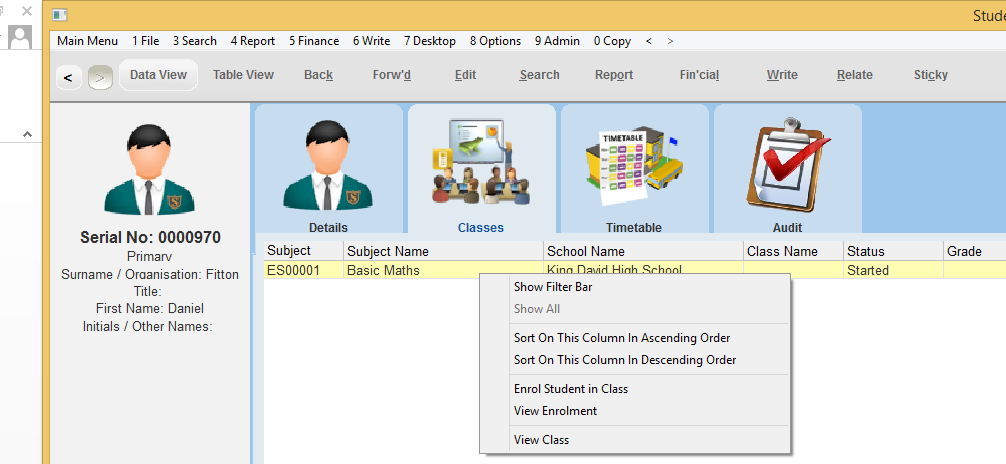Click the student avatar in left panel
This screenshot has height=464, width=1006.
(149, 169)
